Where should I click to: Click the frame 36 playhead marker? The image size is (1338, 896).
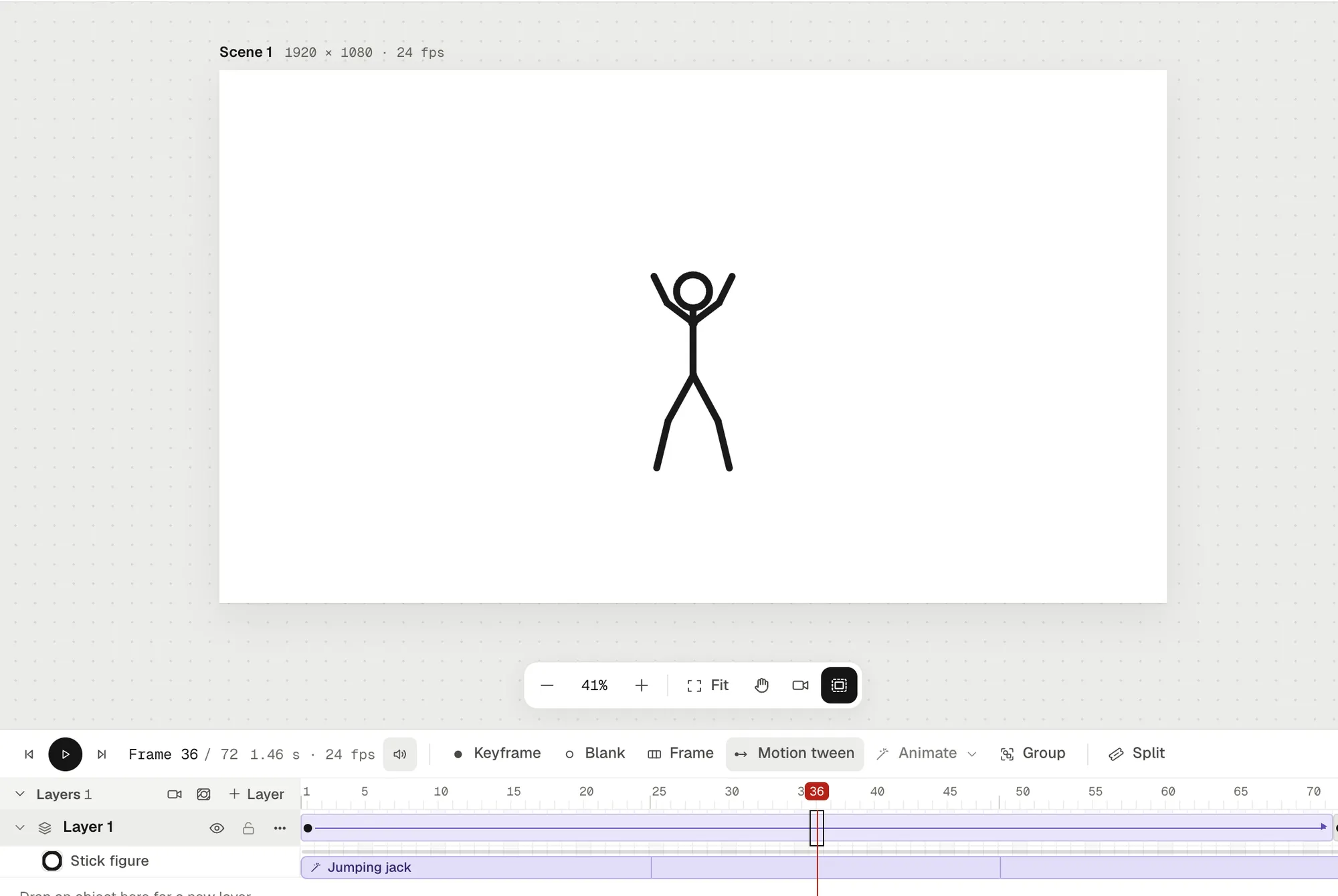click(817, 792)
